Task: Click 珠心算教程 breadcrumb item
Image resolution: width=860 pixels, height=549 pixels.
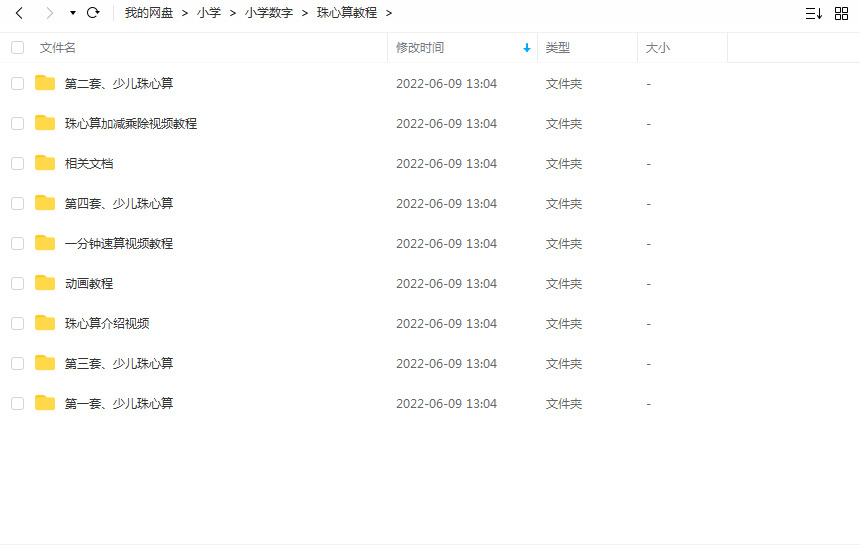Action: (x=347, y=13)
